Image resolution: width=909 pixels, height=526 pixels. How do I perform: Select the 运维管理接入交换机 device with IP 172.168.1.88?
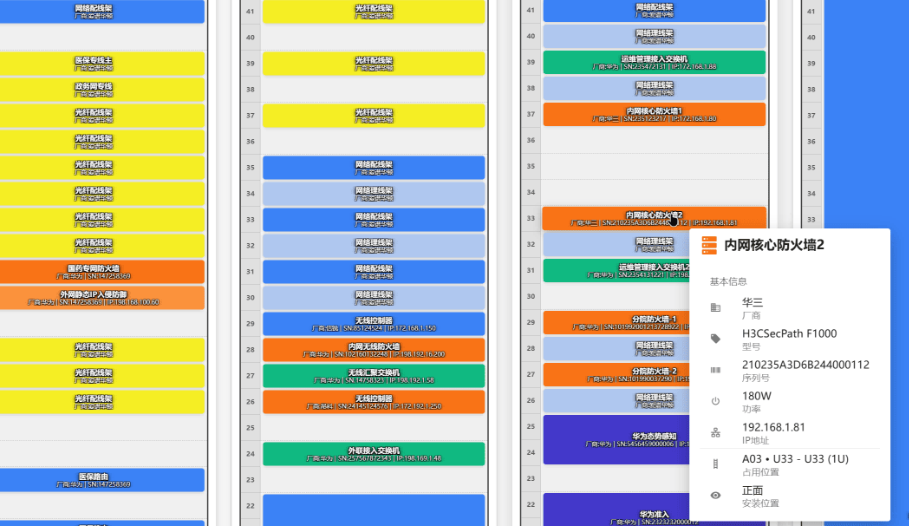654,63
